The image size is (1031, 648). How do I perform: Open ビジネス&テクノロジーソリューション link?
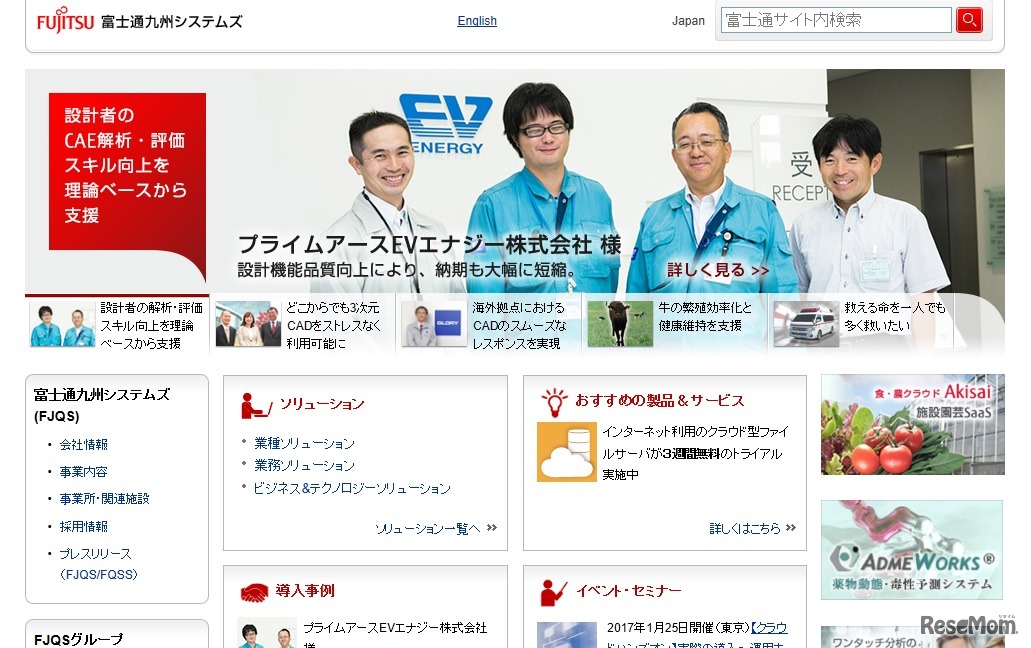[x=352, y=488]
